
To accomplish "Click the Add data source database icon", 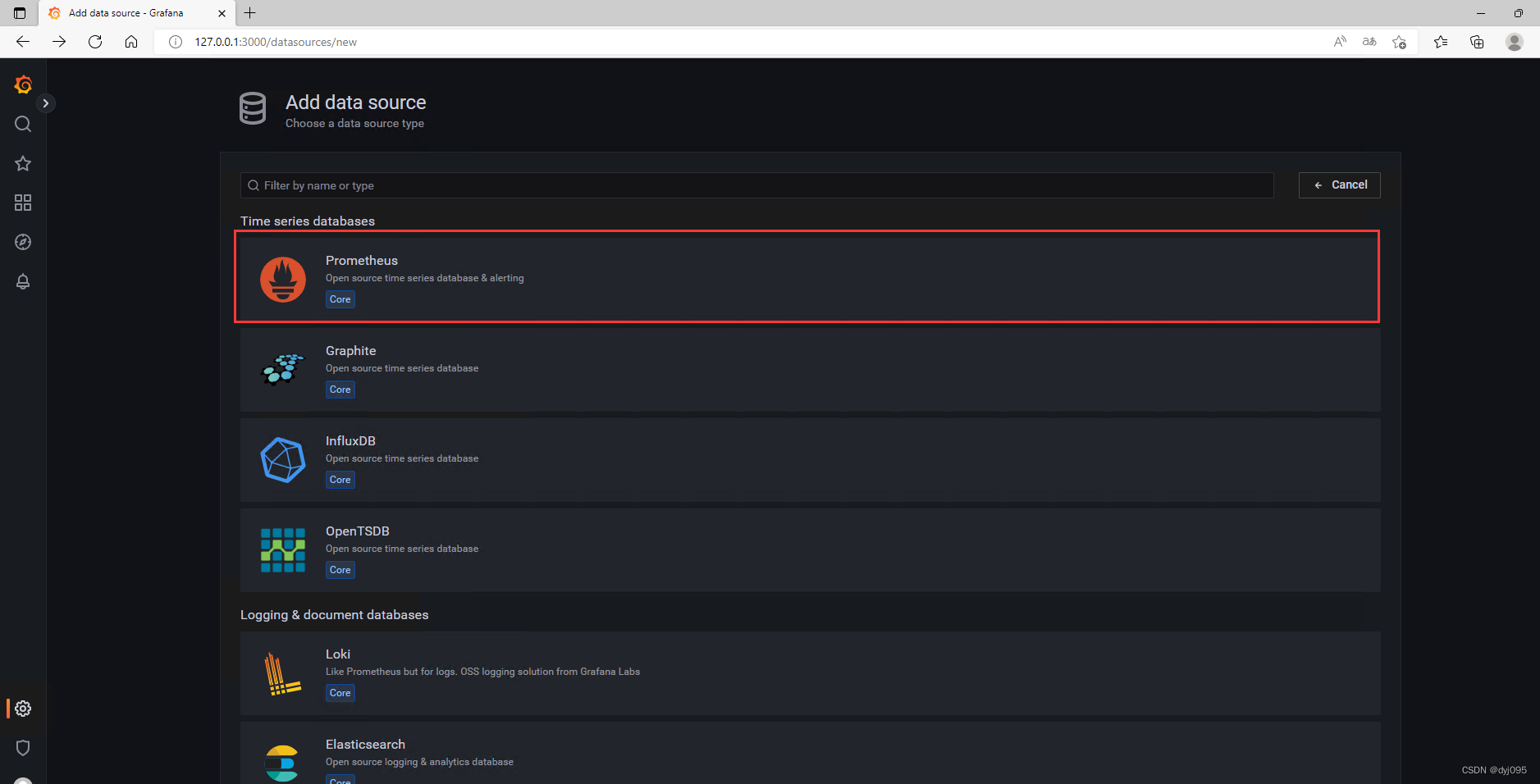I will tap(253, 108).
